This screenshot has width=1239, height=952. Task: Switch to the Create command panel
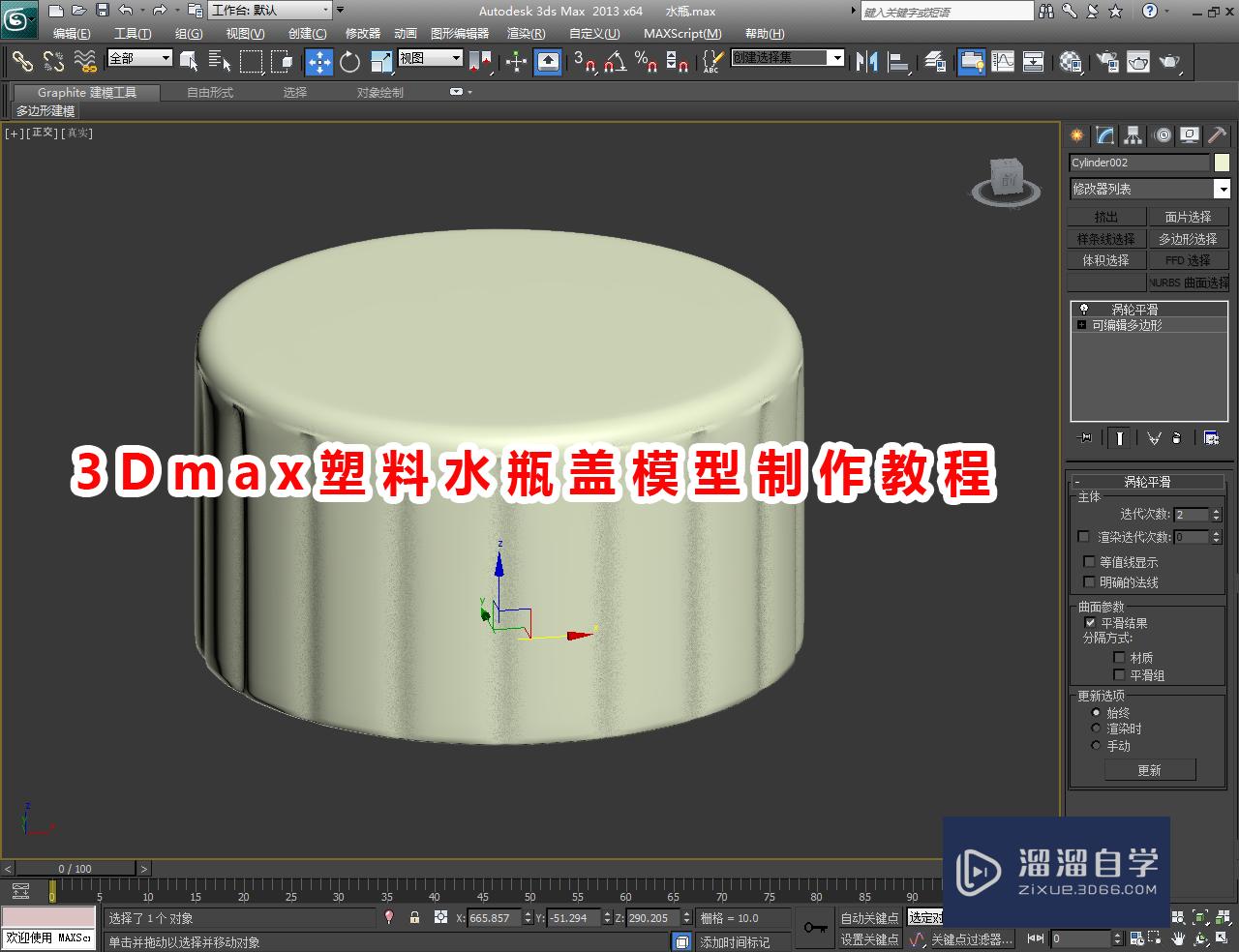tap(1077, 135)
